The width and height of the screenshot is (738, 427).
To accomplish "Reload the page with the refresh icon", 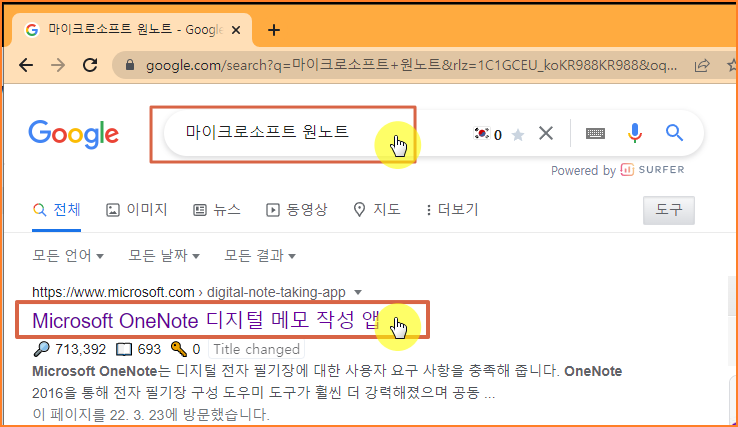I will (x=90, y=65).
